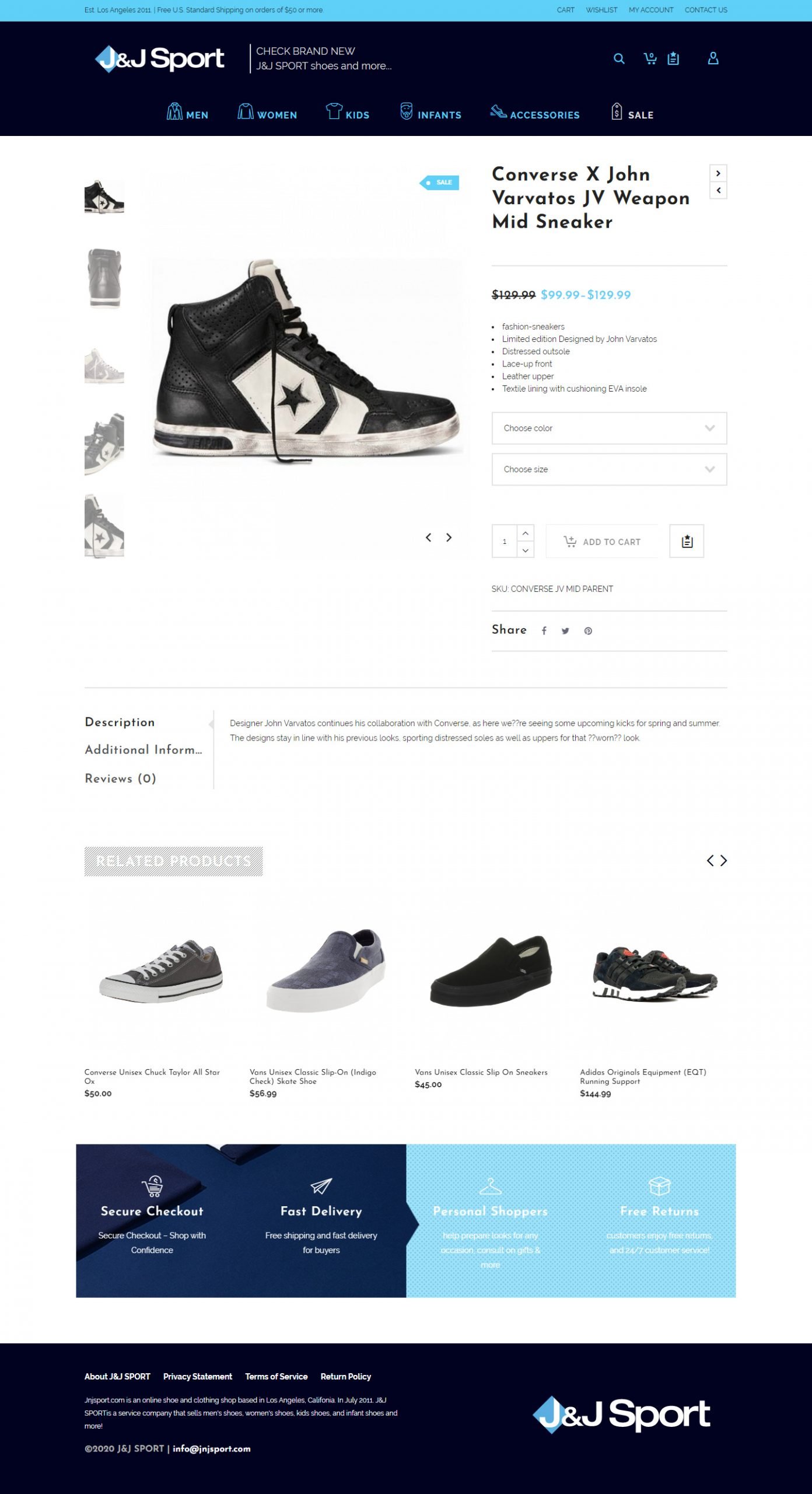Open the user account icon in header
Viewport: 812px width, 1494px height.
coord(713,58)
